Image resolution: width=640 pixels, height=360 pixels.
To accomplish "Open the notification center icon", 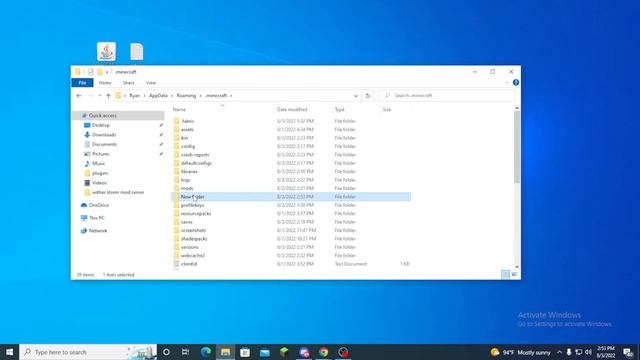I will point(628,352).
